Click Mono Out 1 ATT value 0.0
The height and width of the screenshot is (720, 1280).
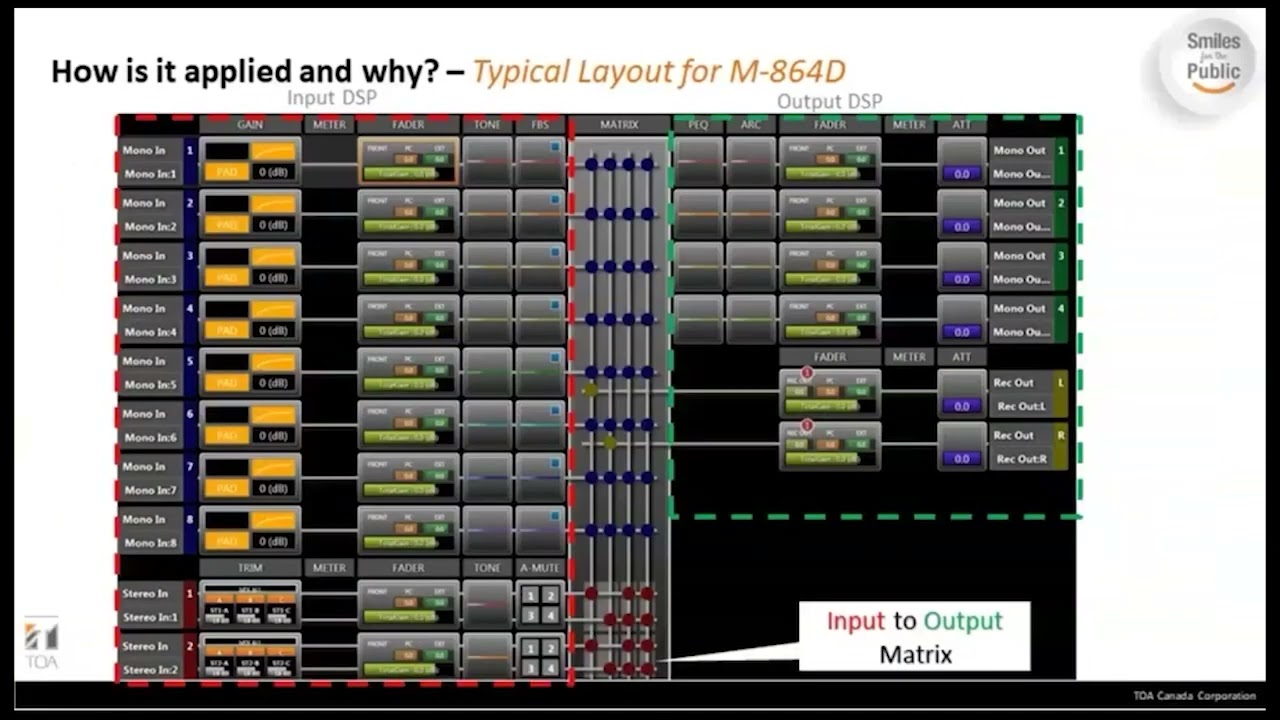coord(962,174)
